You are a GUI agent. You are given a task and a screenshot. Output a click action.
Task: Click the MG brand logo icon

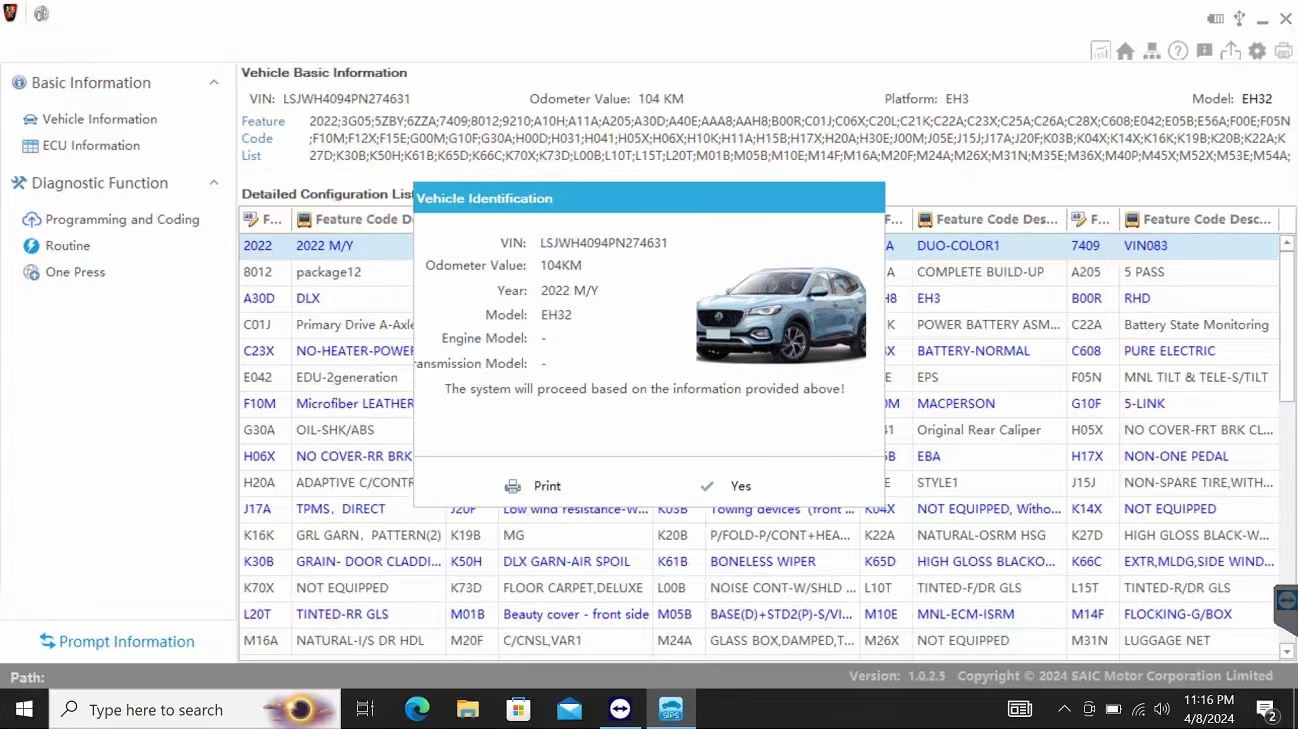coord(41,14)
